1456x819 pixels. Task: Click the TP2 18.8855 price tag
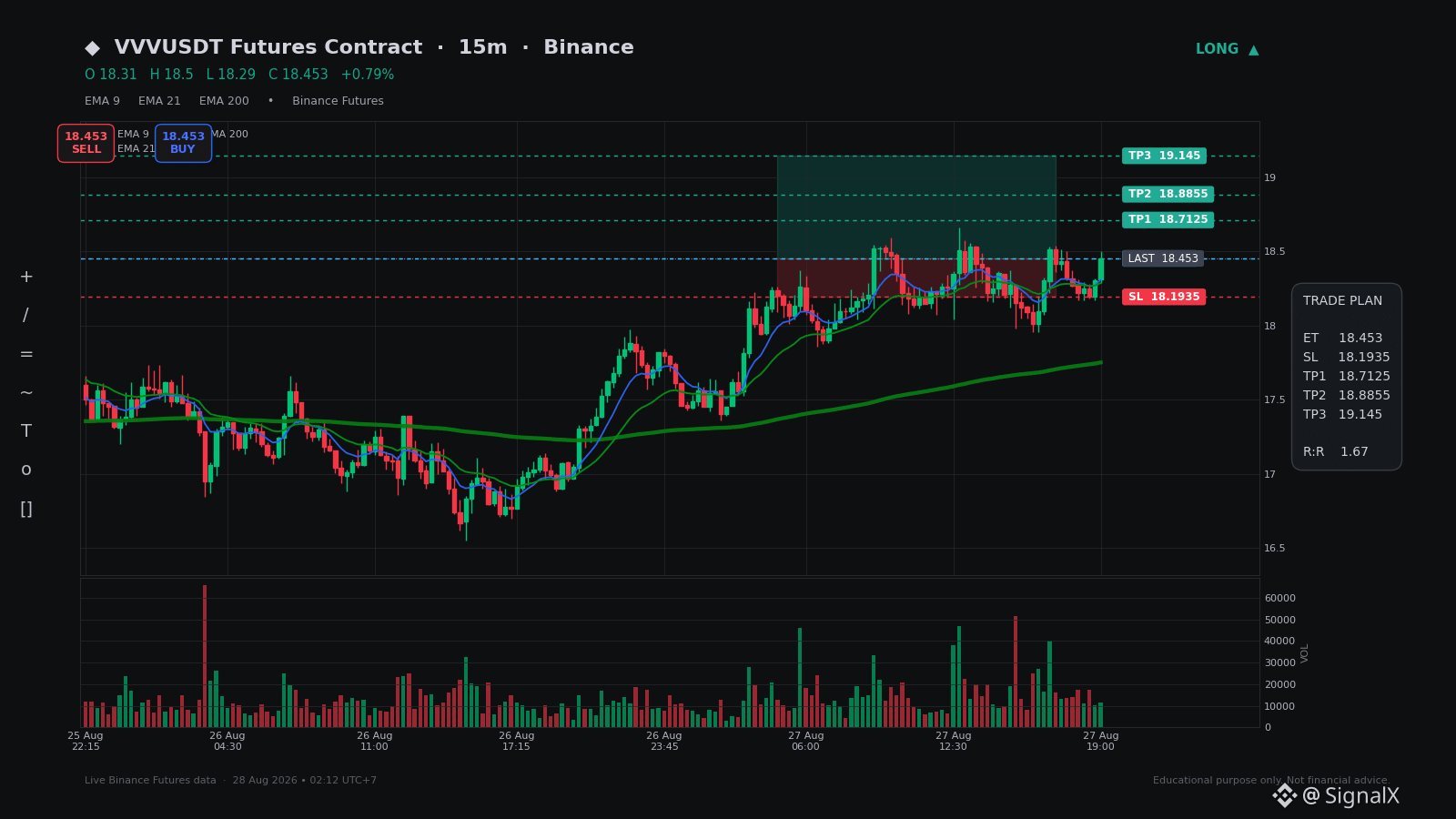[1168, 194]
